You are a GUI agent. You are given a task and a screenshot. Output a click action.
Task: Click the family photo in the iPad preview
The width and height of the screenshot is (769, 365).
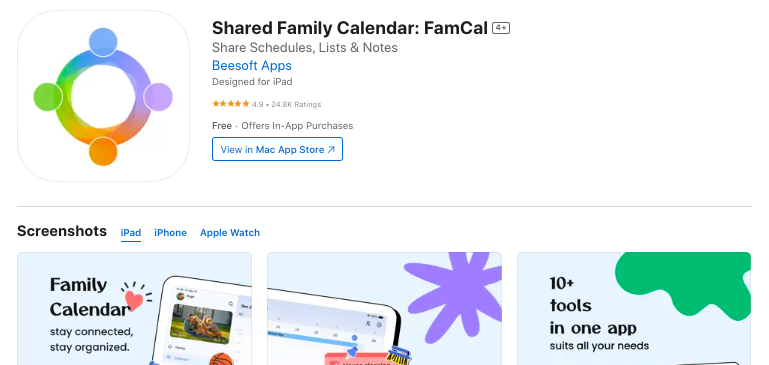coord(201,324)
